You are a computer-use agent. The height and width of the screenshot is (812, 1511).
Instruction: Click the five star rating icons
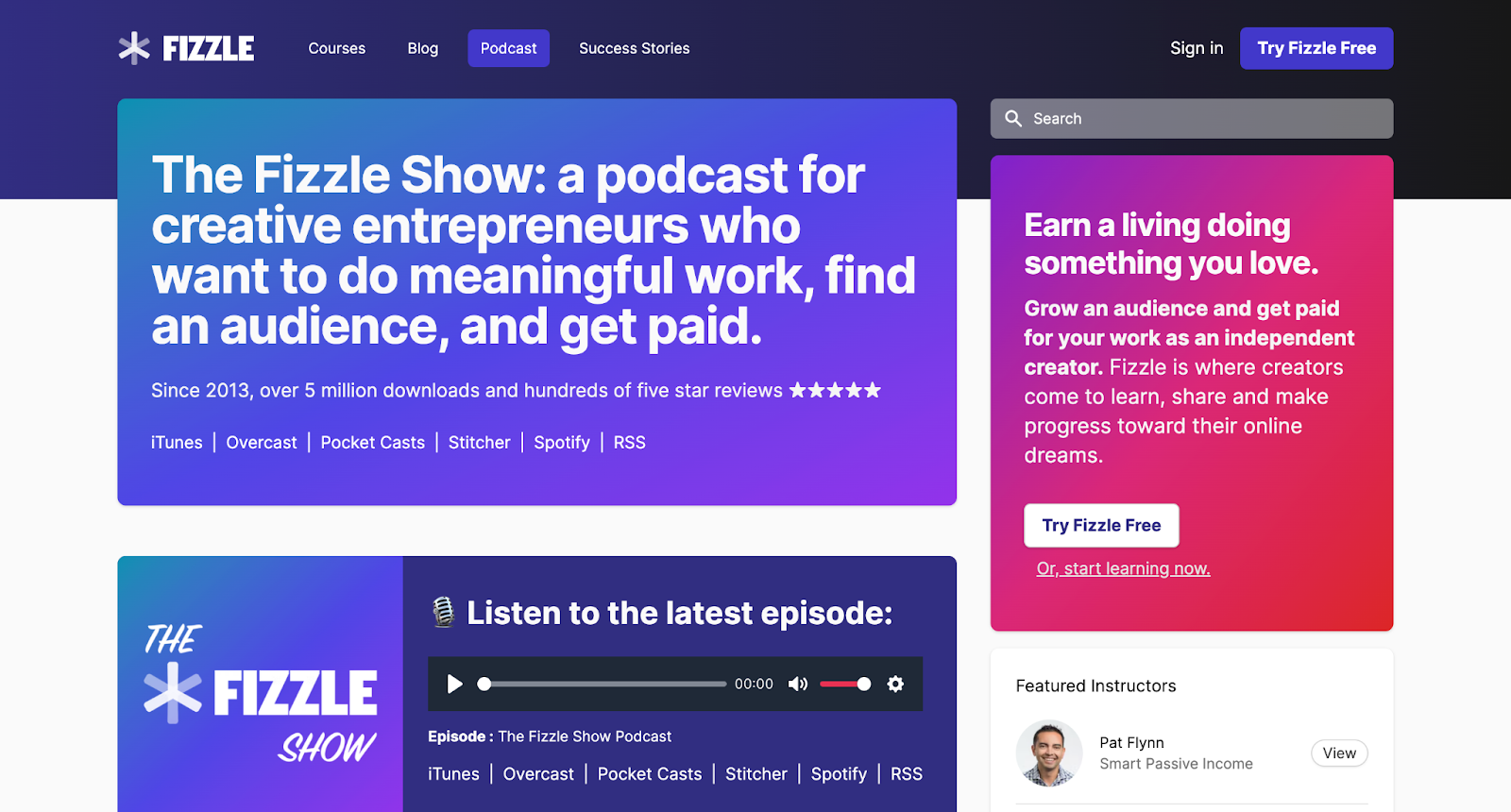pyautogui.click(x=836, y=390)
